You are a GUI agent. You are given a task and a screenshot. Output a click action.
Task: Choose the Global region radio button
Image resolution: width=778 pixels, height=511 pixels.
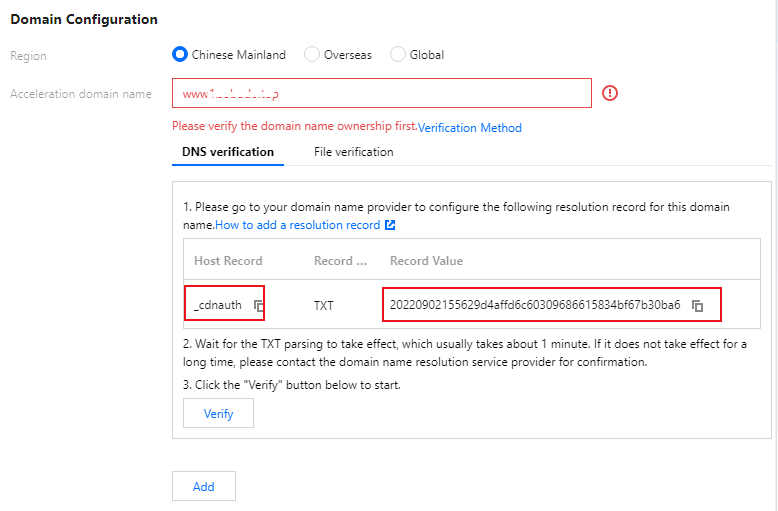click(x=398, y=55)
